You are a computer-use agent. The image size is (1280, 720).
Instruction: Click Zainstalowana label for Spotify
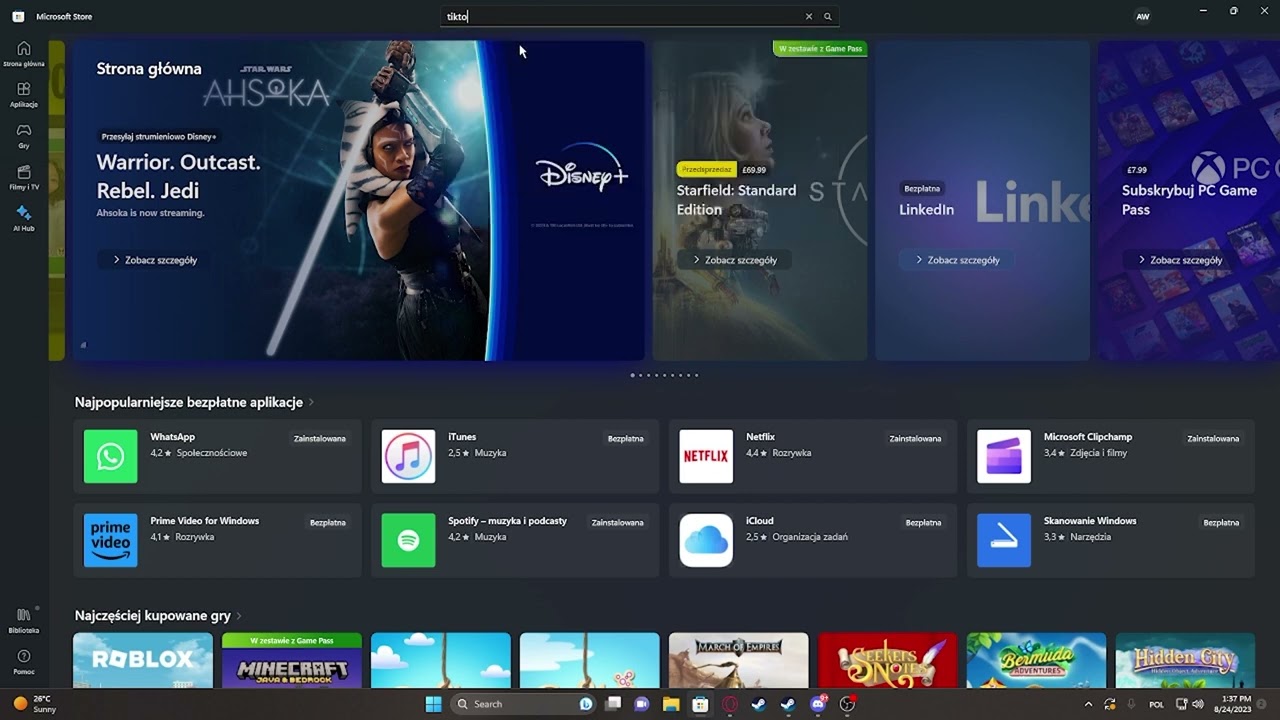[x=617, y=522]
